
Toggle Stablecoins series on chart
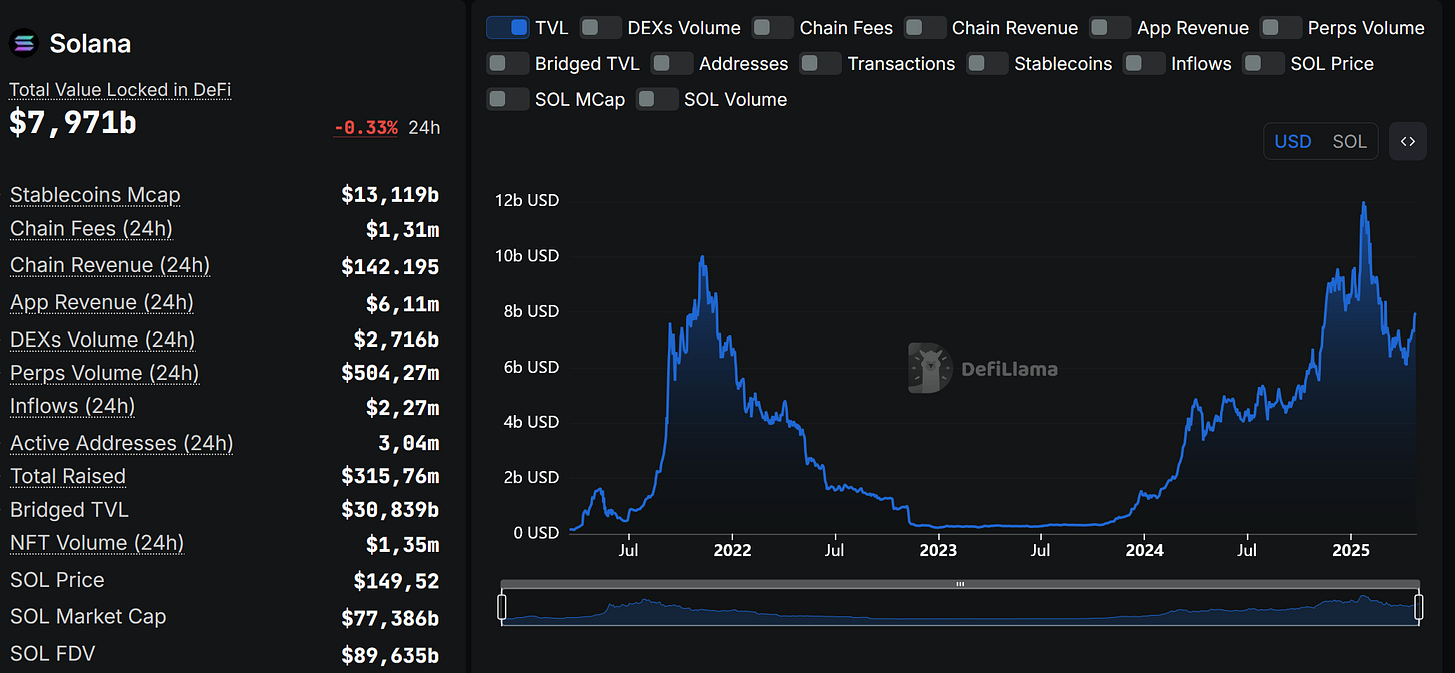(987, 63)
